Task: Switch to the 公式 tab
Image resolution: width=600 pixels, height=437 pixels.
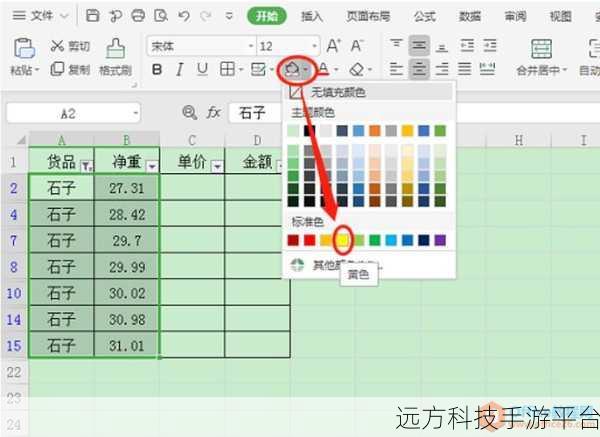Action: tap(425, 16)
